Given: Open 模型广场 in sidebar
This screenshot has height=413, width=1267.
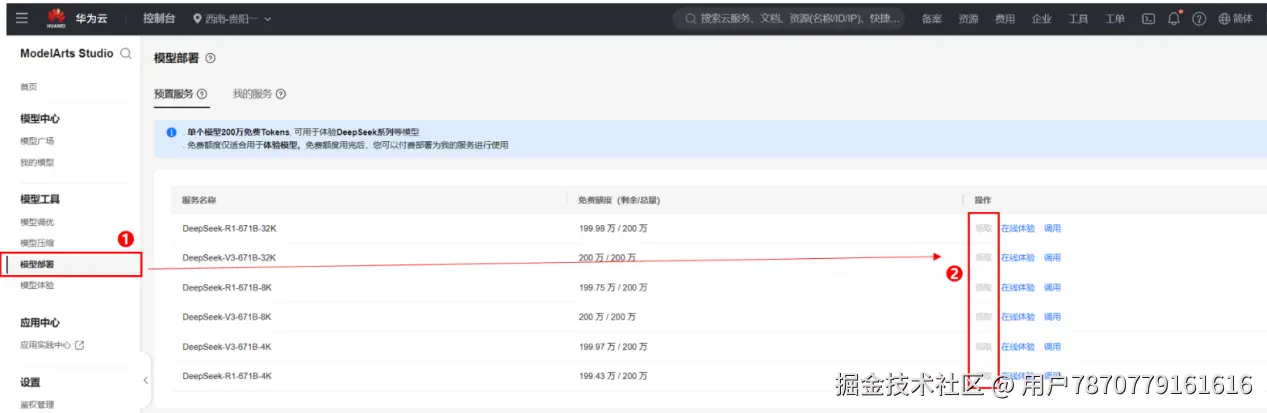Looking at the screenshot, I should coord(37,141).
